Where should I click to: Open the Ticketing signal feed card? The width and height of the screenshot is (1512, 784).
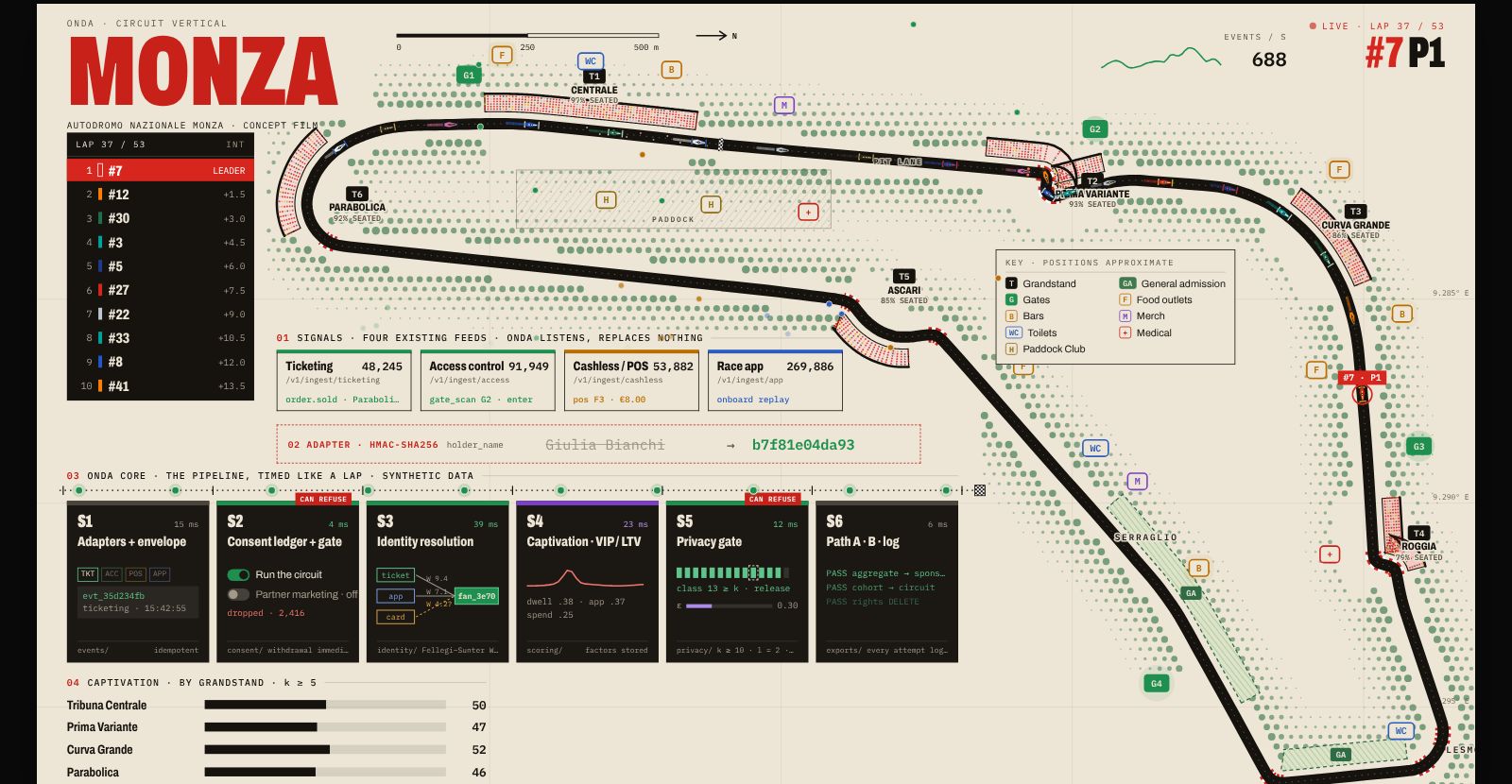point(344,382)
